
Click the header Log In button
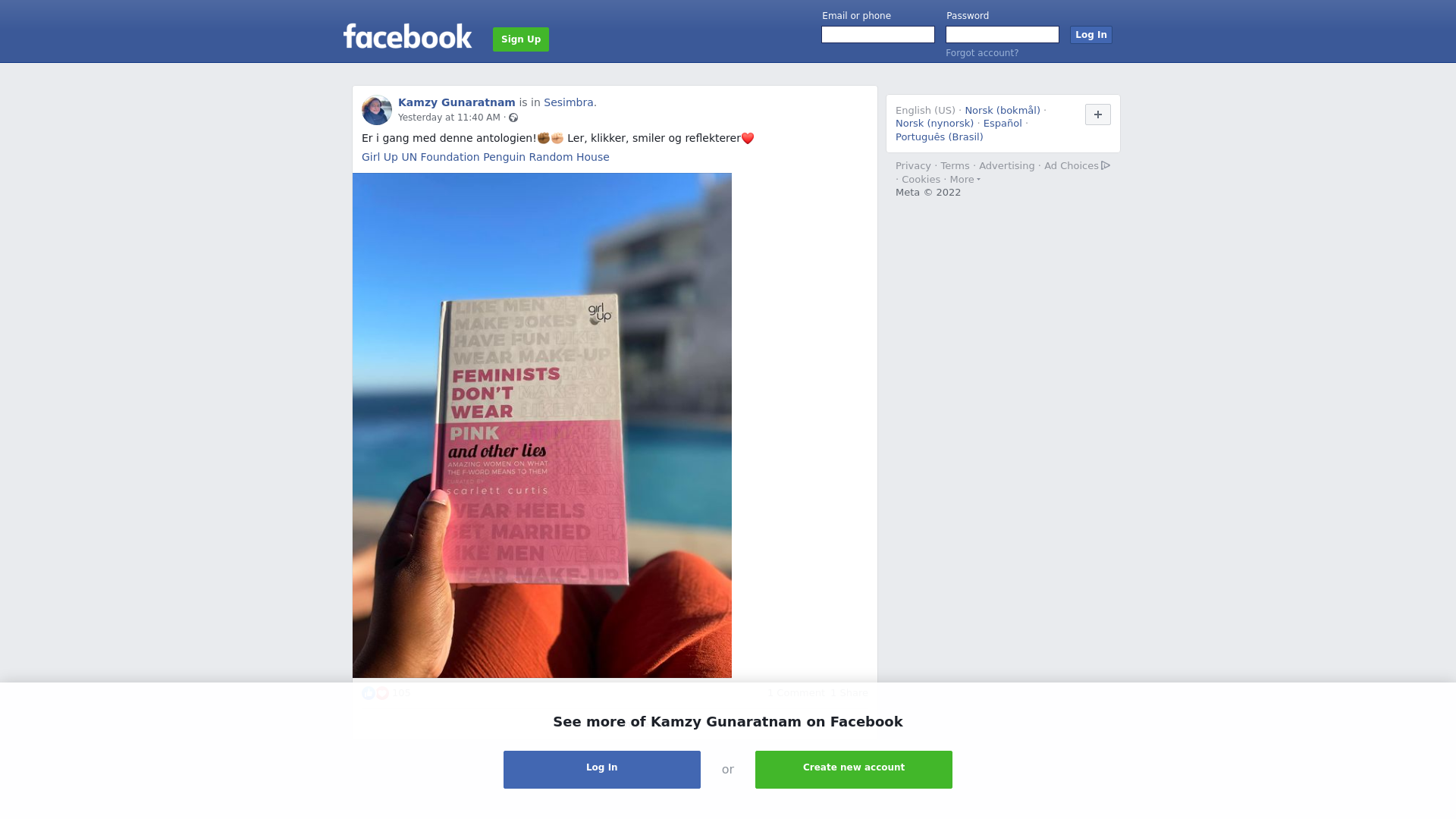(1090, 35)
